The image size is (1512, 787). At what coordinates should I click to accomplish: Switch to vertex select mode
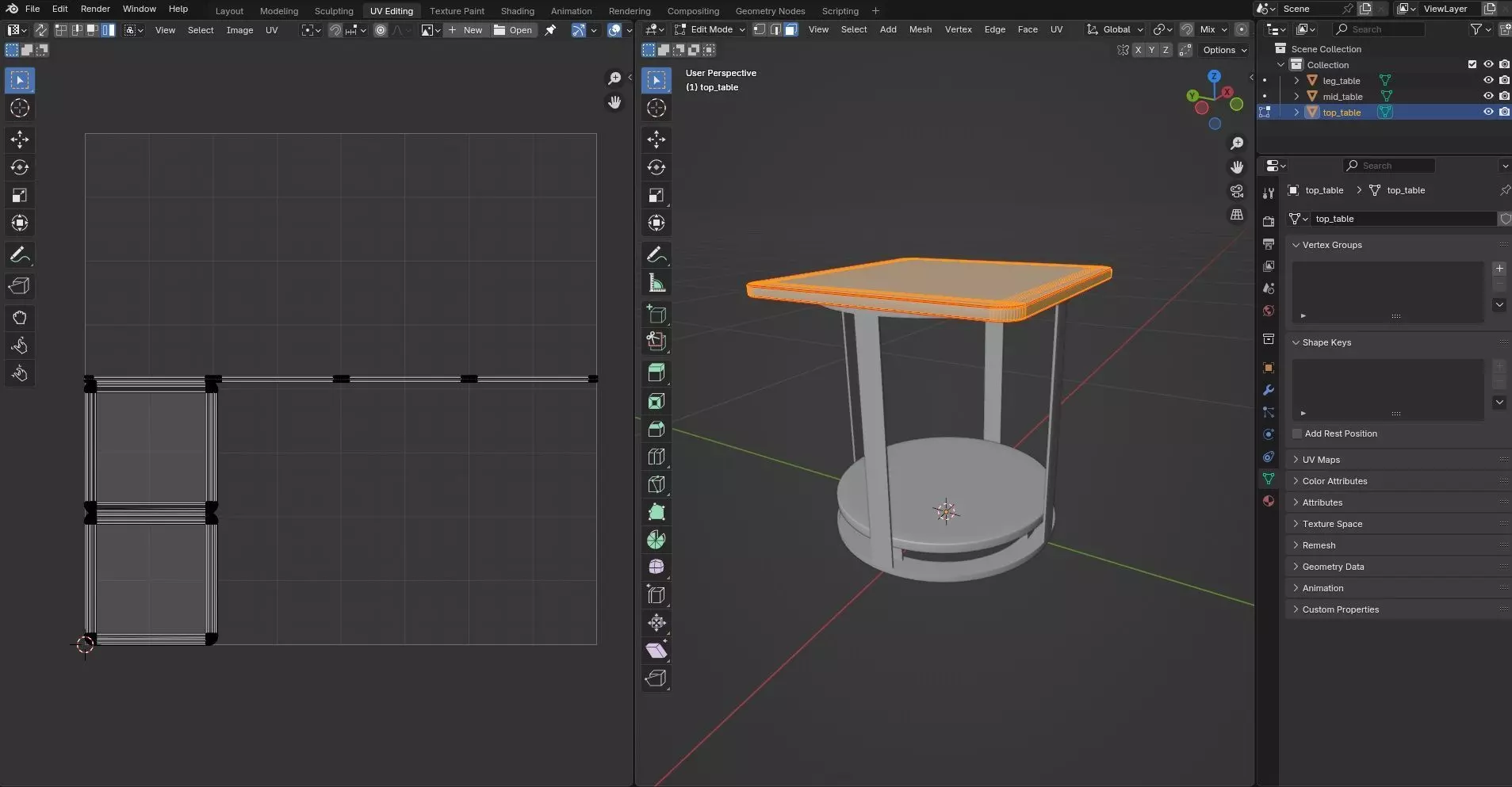(760, 29)
